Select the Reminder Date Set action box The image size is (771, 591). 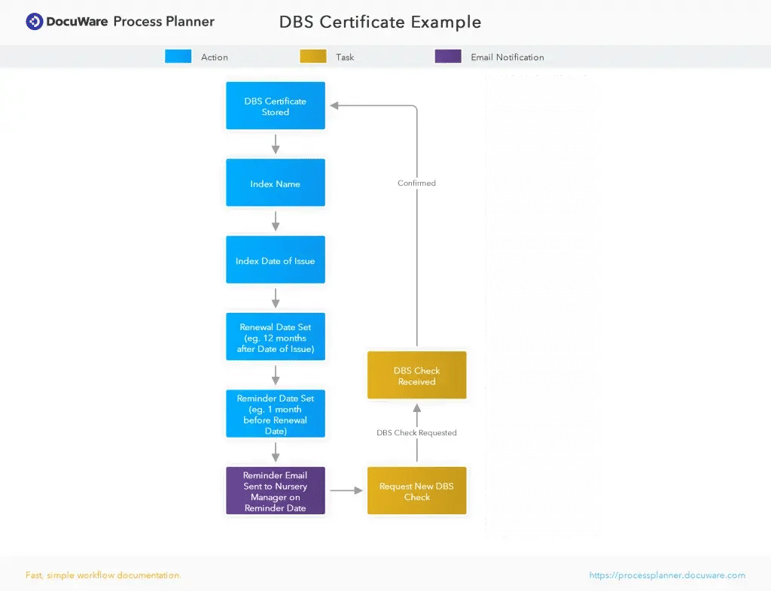(x=275, y=414)
